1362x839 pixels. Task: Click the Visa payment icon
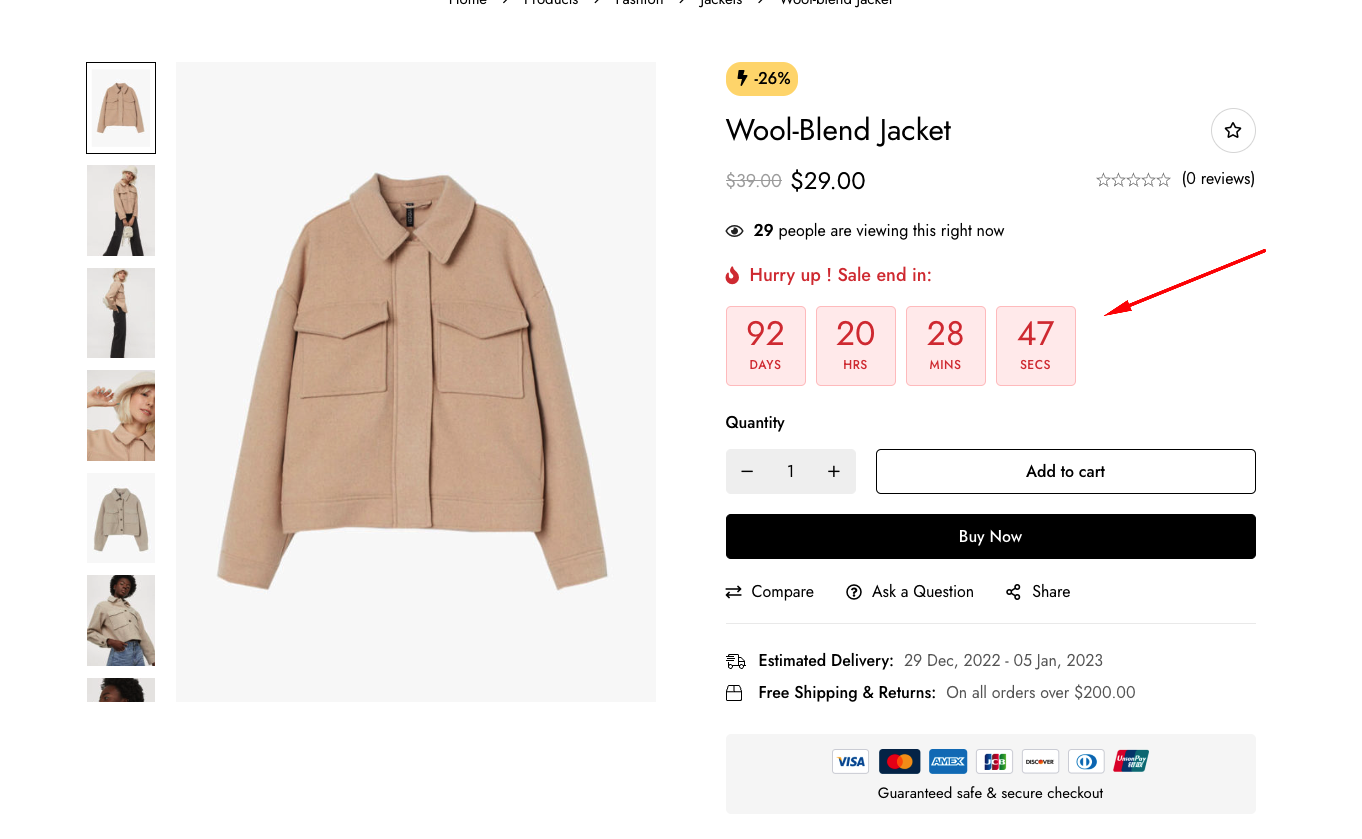(851, 762)
